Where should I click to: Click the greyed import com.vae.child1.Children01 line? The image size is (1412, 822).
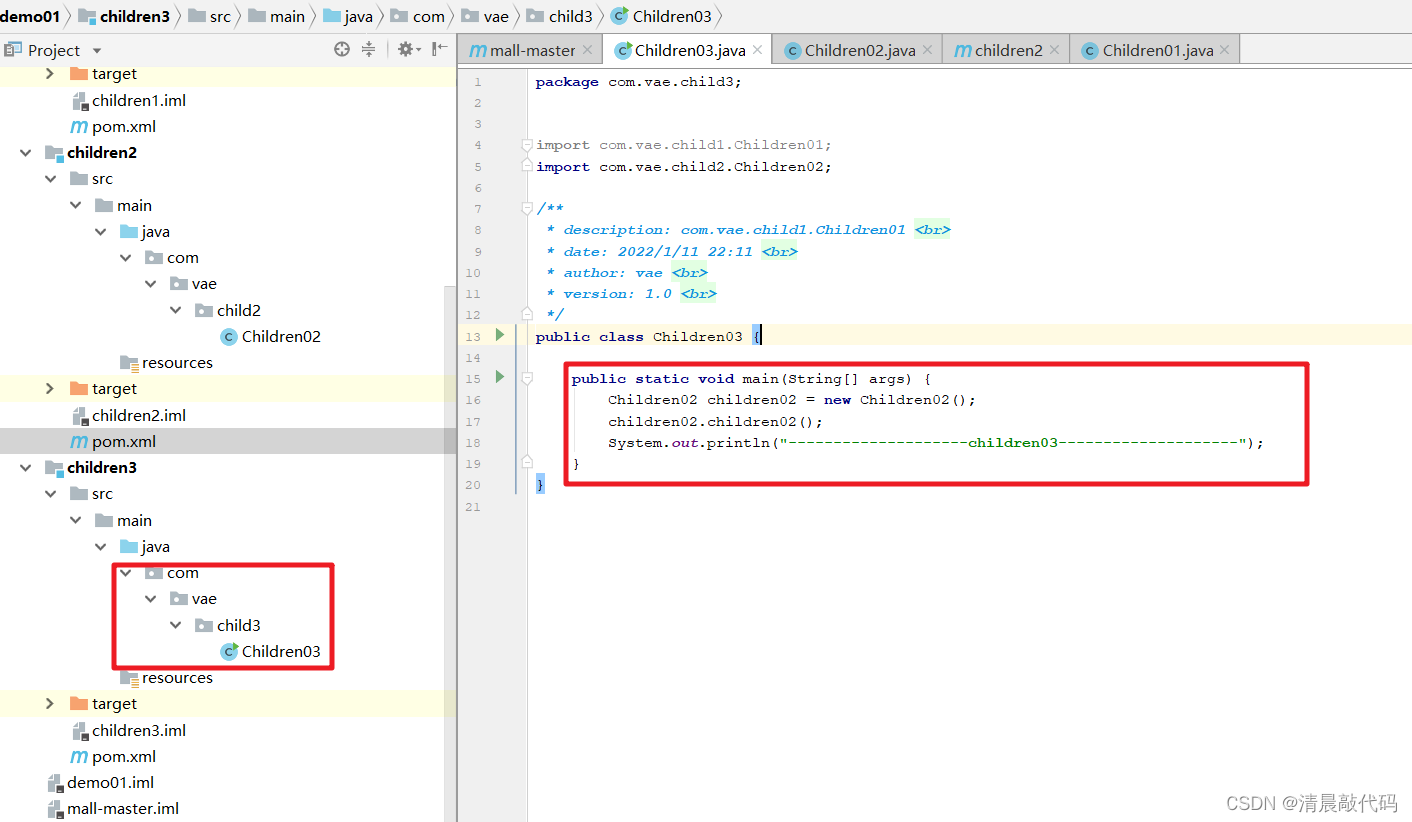pyautogui.click(x=684, y=145)
